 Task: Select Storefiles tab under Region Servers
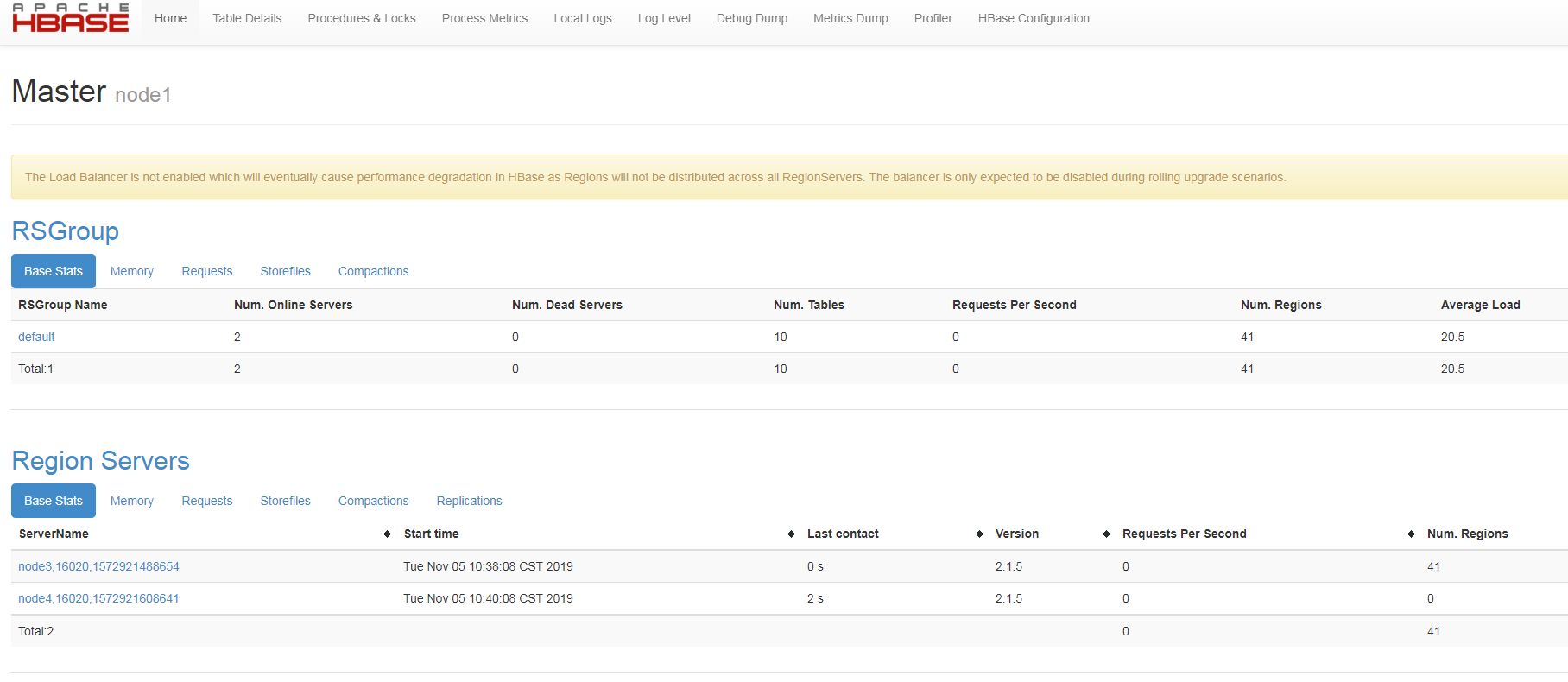coord(285,501)
